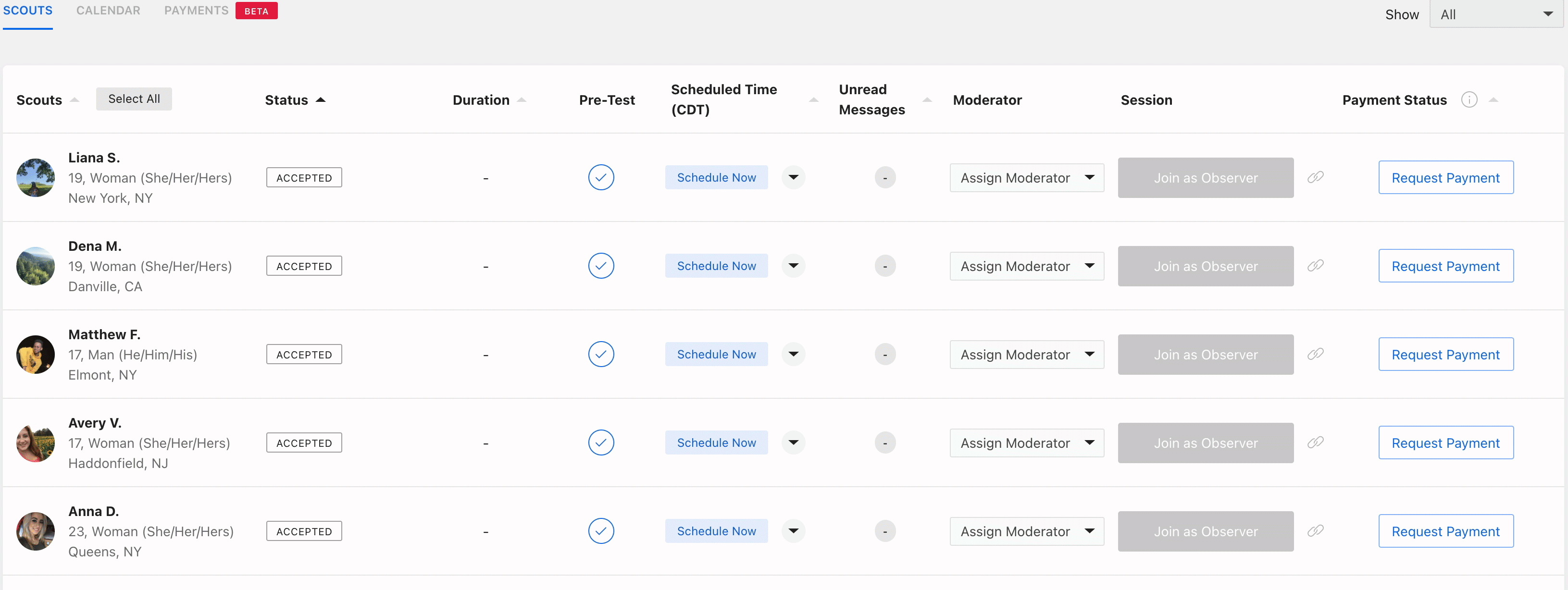Sort by the Scouts column arrow
The height and width of the screenshot is (590, 1568).
74,100
